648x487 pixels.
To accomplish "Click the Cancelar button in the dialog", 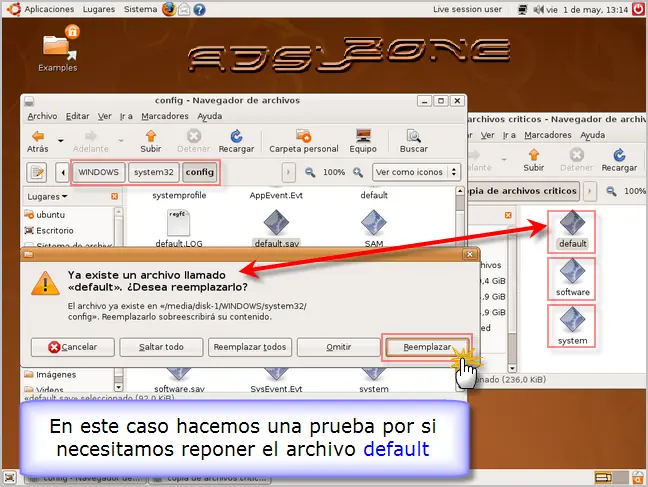I will click(73, 347).
